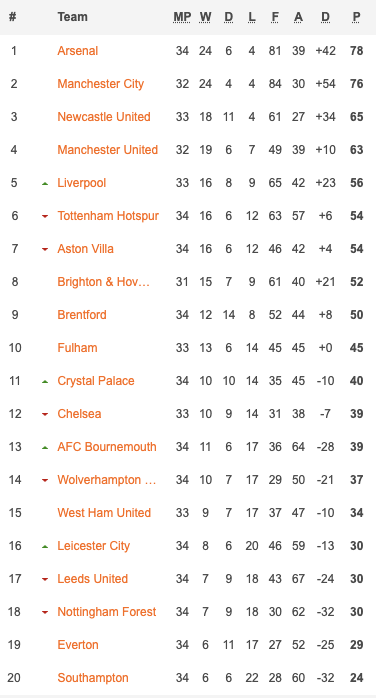
Task: Click the F goals-for column header
Action: (x=275, y=17)
